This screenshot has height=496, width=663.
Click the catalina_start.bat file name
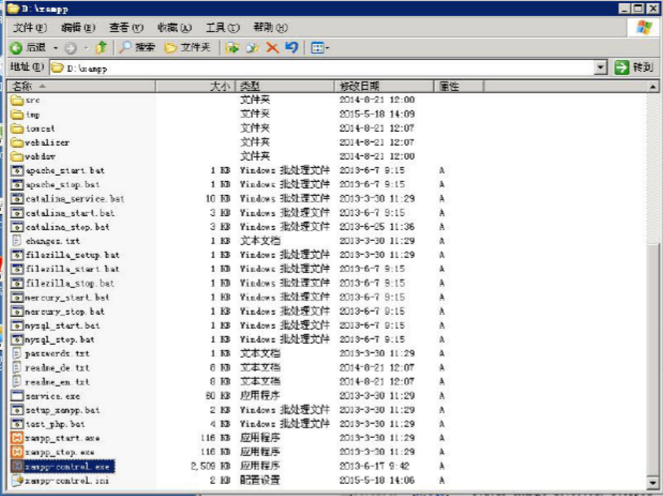(x=70, y=213)
